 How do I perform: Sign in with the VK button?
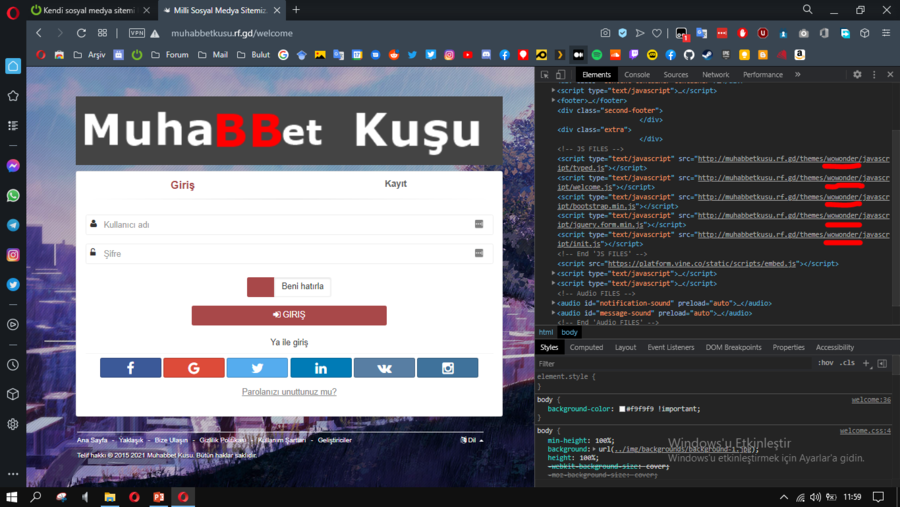384,367
